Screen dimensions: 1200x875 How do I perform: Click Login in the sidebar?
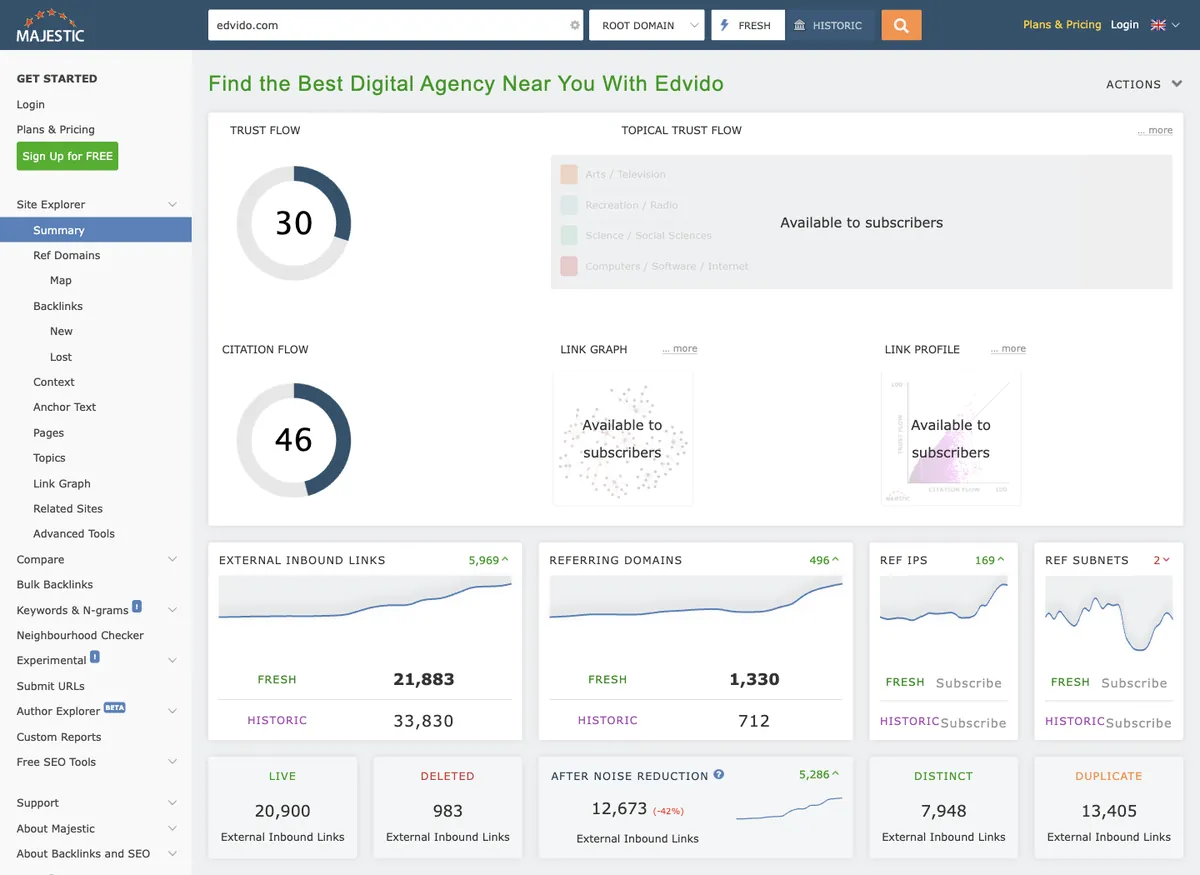click(x=31, y=105)
